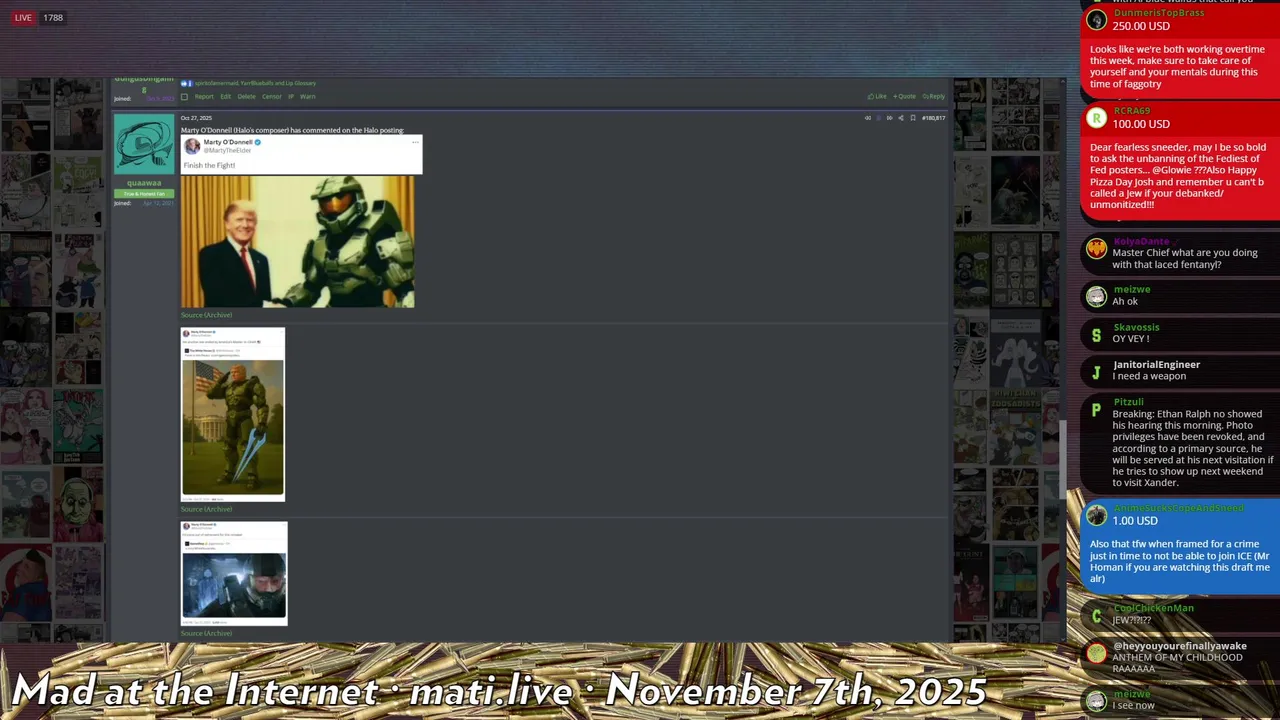Open the helmeted bearded man tweet thumbnail
Image resolution: width=1280 pixels, height=720 pixels.
[x=234, y=573]
